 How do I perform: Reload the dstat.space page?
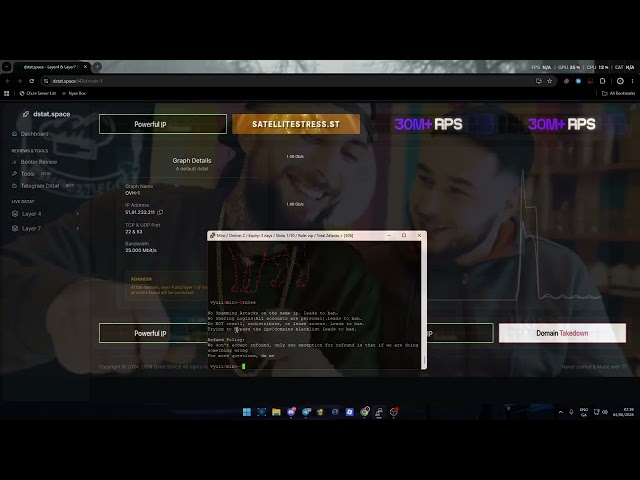point(31,81)
